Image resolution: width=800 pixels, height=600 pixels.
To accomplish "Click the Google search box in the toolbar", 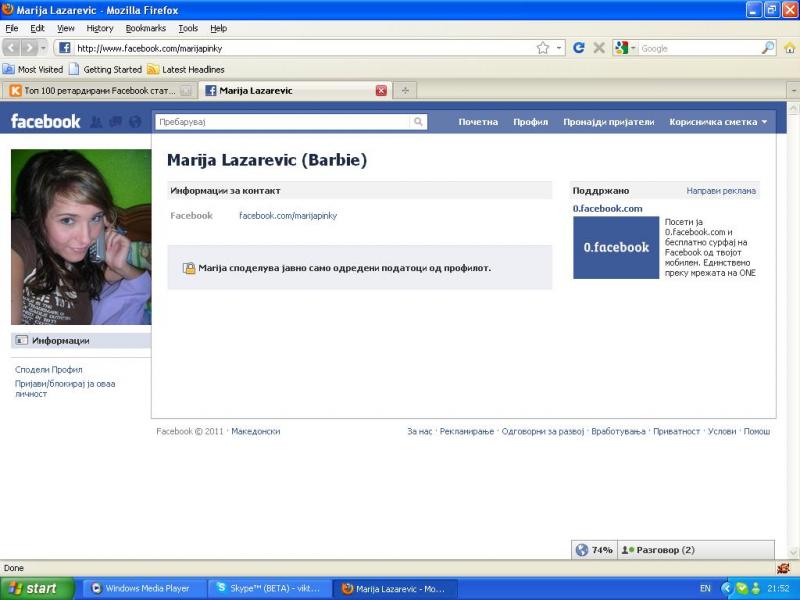I will (699, 48).
